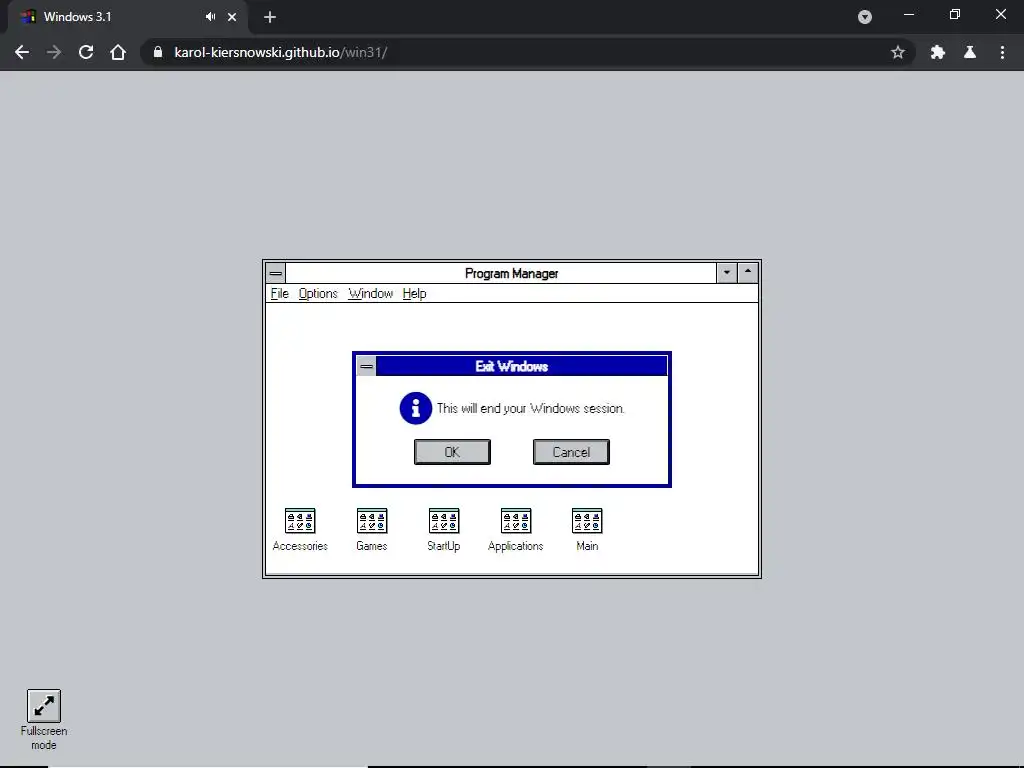The height and width of the screenshot is (768, 1024).
Task: Open the File menu
Action: click(280, 293)
